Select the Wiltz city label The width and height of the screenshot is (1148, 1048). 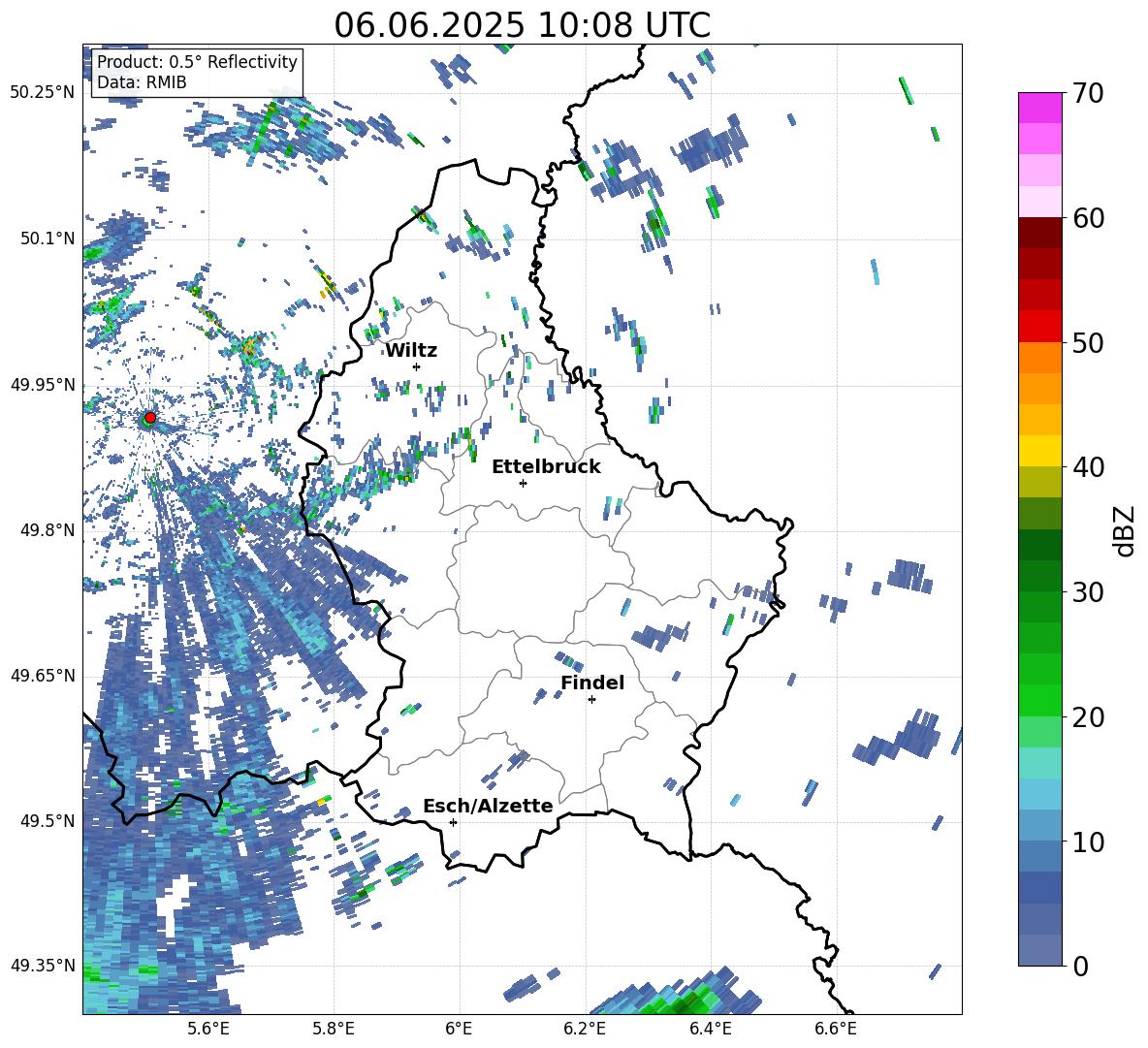pos(411,351)
